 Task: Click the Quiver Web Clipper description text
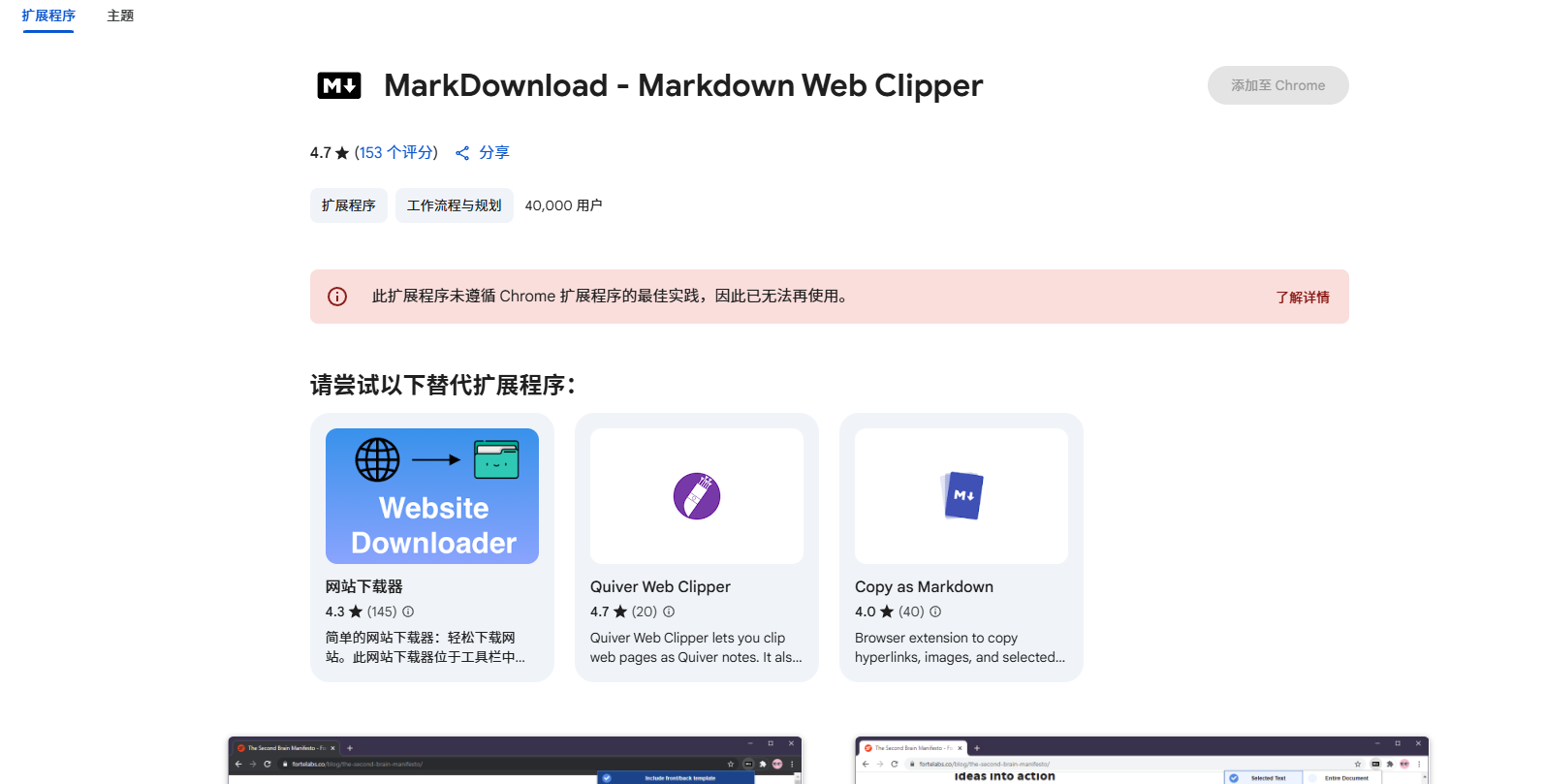(696, 647)
